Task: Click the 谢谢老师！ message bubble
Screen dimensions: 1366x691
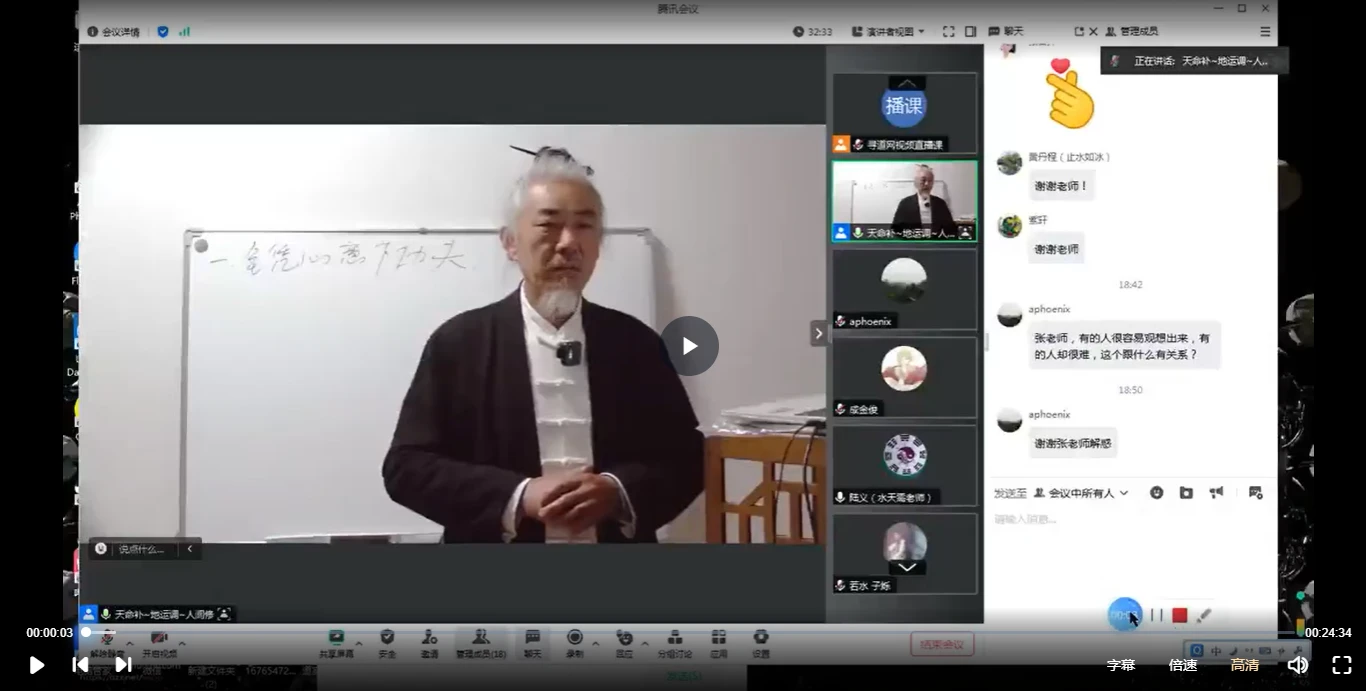Action: pyautogui.click(x=1061, y=186)
